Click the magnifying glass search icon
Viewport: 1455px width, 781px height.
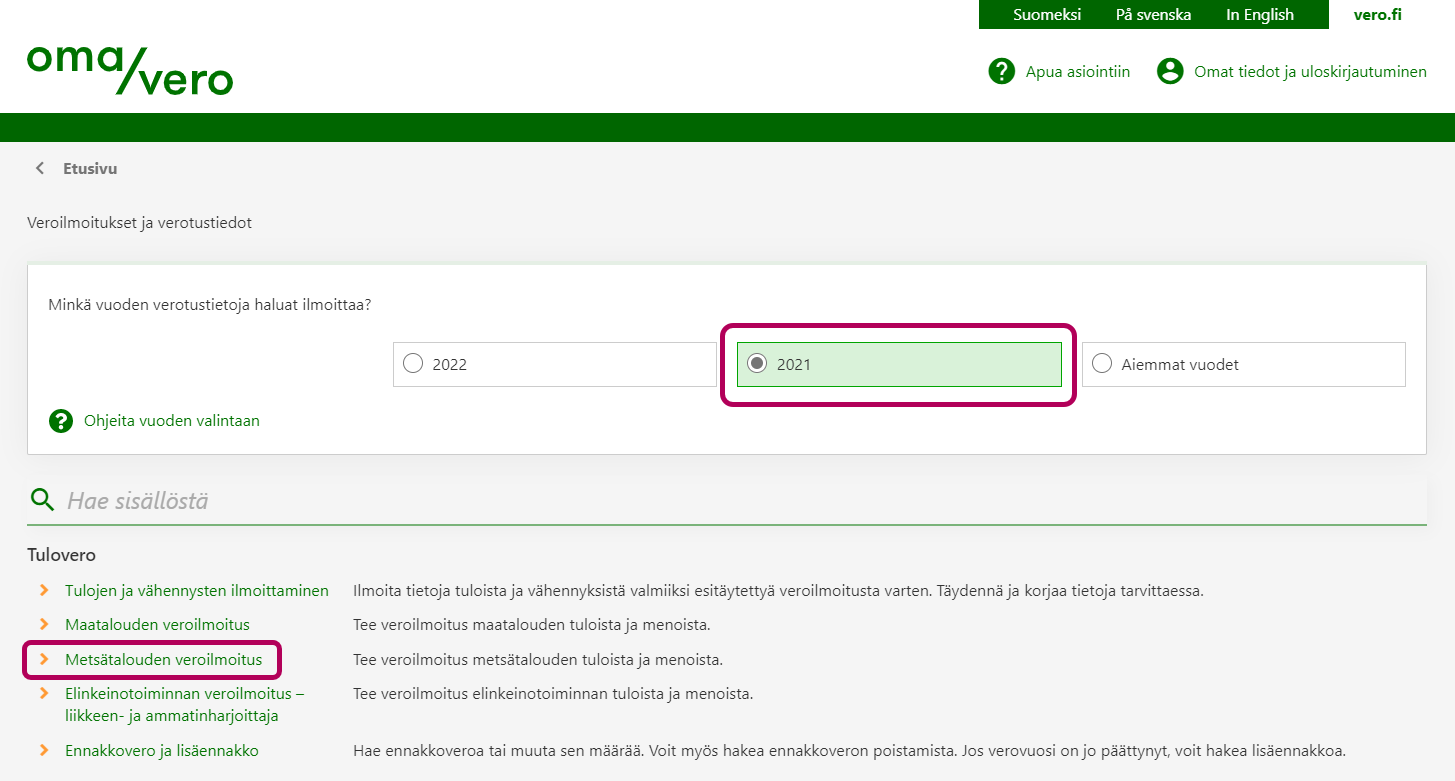(x=41, y=500)
